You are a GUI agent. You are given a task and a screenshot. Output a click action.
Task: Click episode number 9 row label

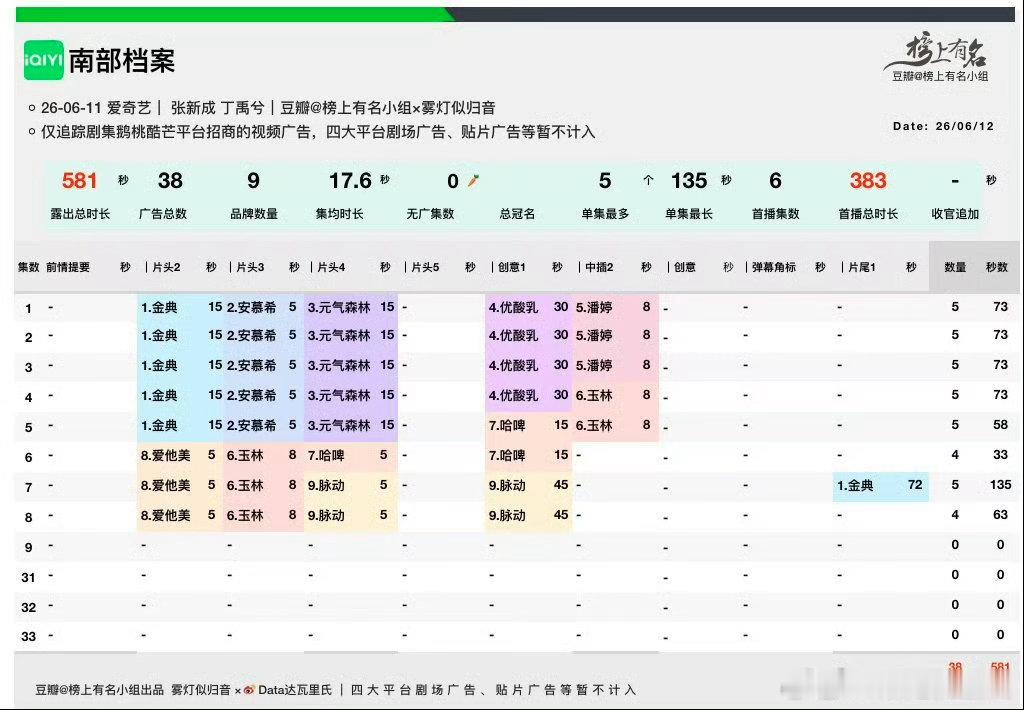[x=28, y=547]
